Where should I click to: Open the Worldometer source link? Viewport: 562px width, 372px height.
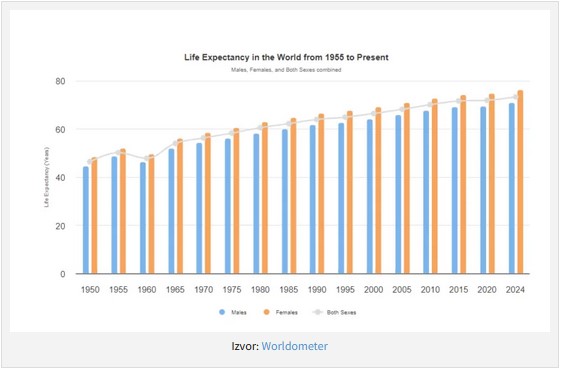click(x=294, y=346)
